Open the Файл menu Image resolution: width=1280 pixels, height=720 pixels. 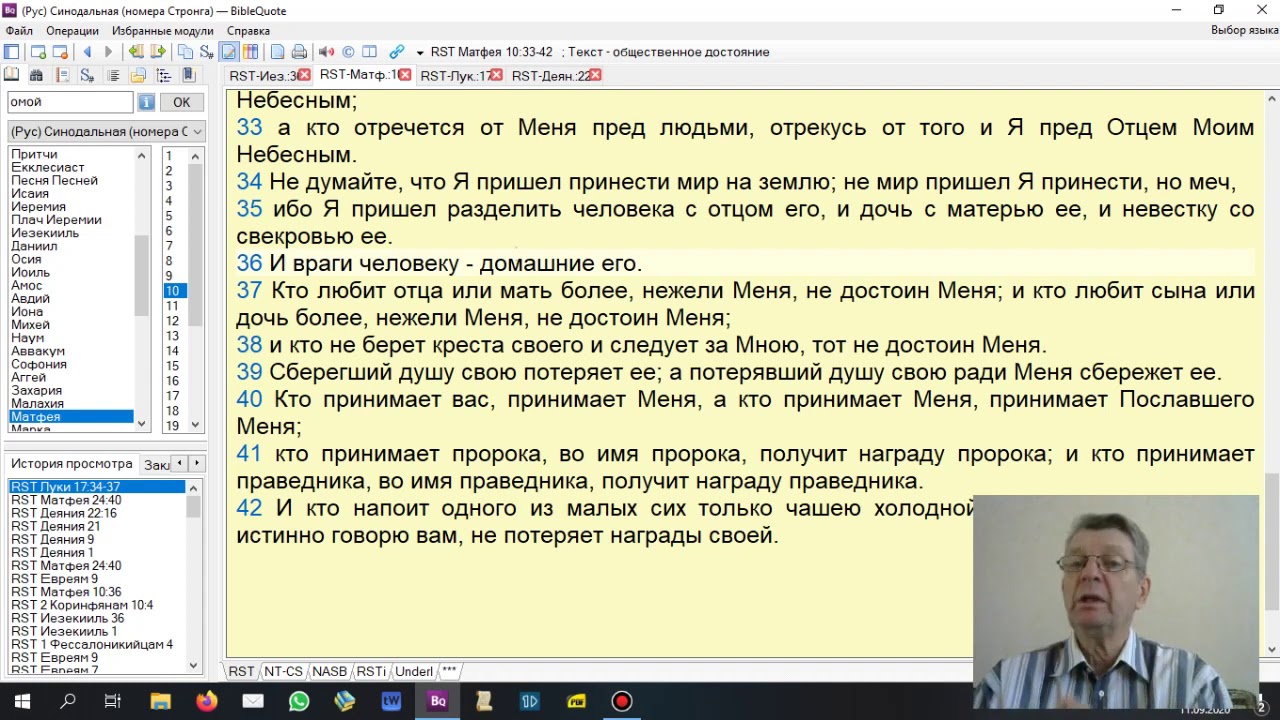pyautogui.click(x=19, y=31)
